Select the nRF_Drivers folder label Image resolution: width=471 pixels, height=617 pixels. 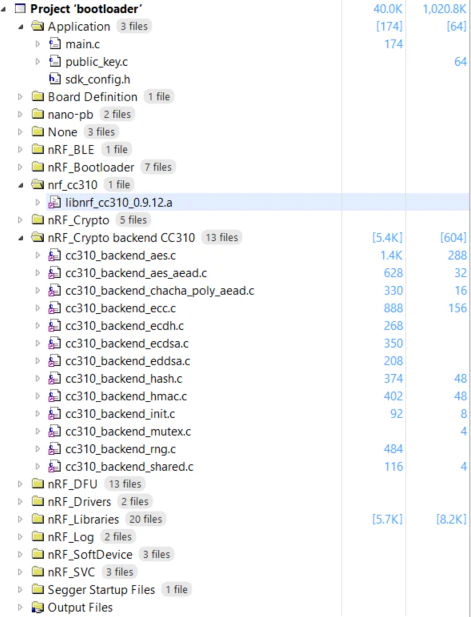[x=79, y=501]
